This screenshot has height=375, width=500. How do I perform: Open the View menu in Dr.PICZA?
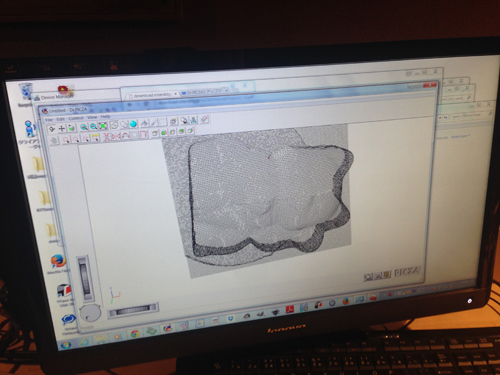point(92,117)
